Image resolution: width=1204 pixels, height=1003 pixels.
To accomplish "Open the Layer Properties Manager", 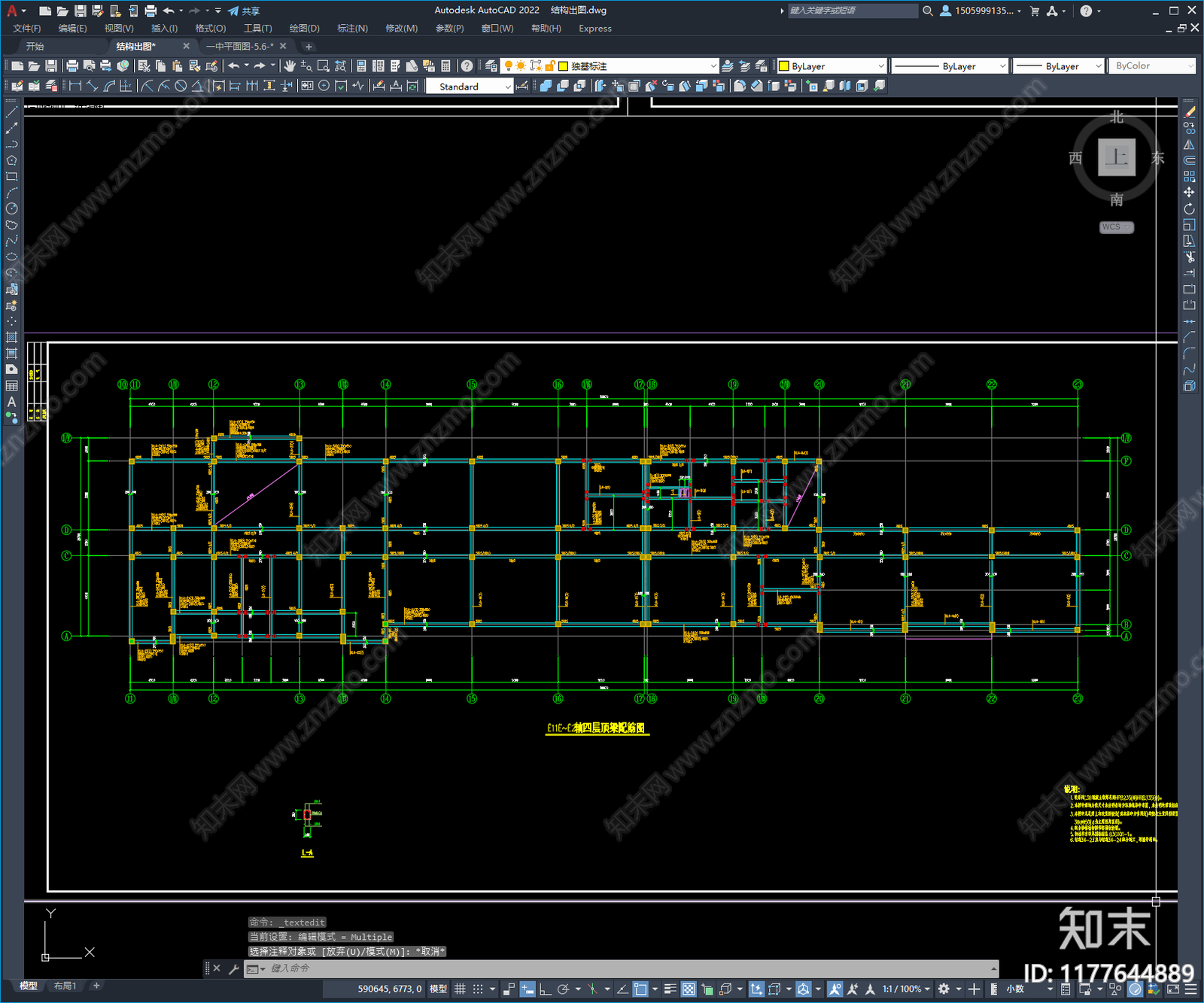I will 491,66.
